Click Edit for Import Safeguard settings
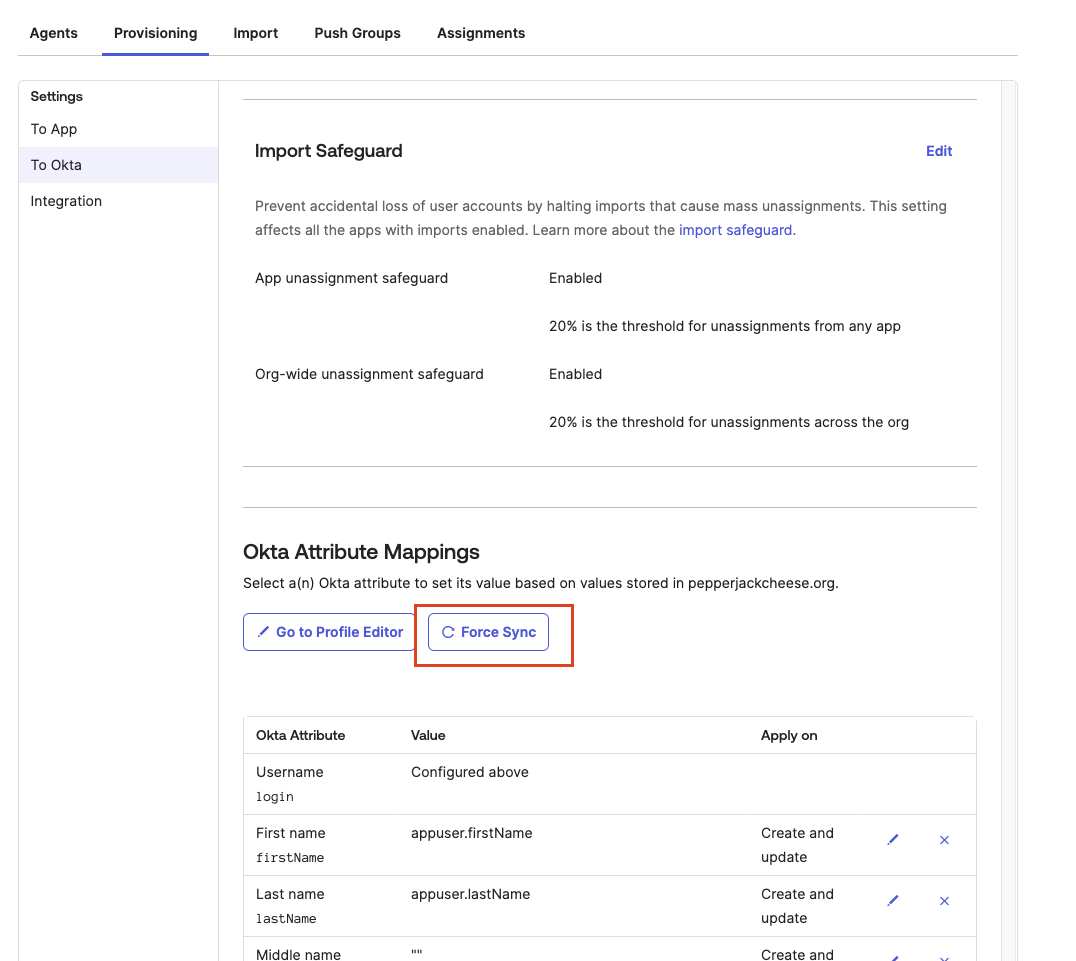This screenshot has width=1076, height=961. coord(939,151)
